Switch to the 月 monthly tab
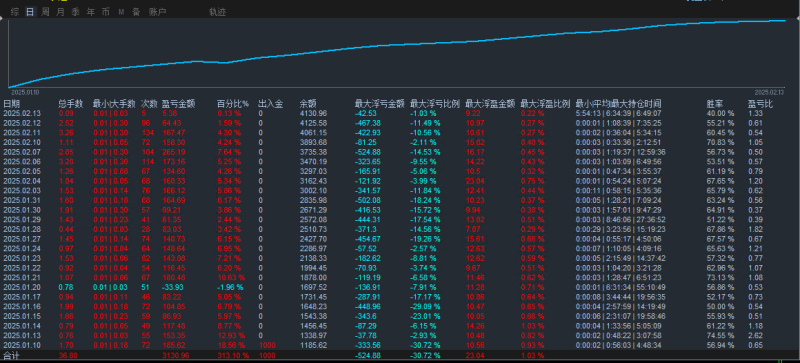The height and width of the screenshot is (363, 800). point(60,12)
